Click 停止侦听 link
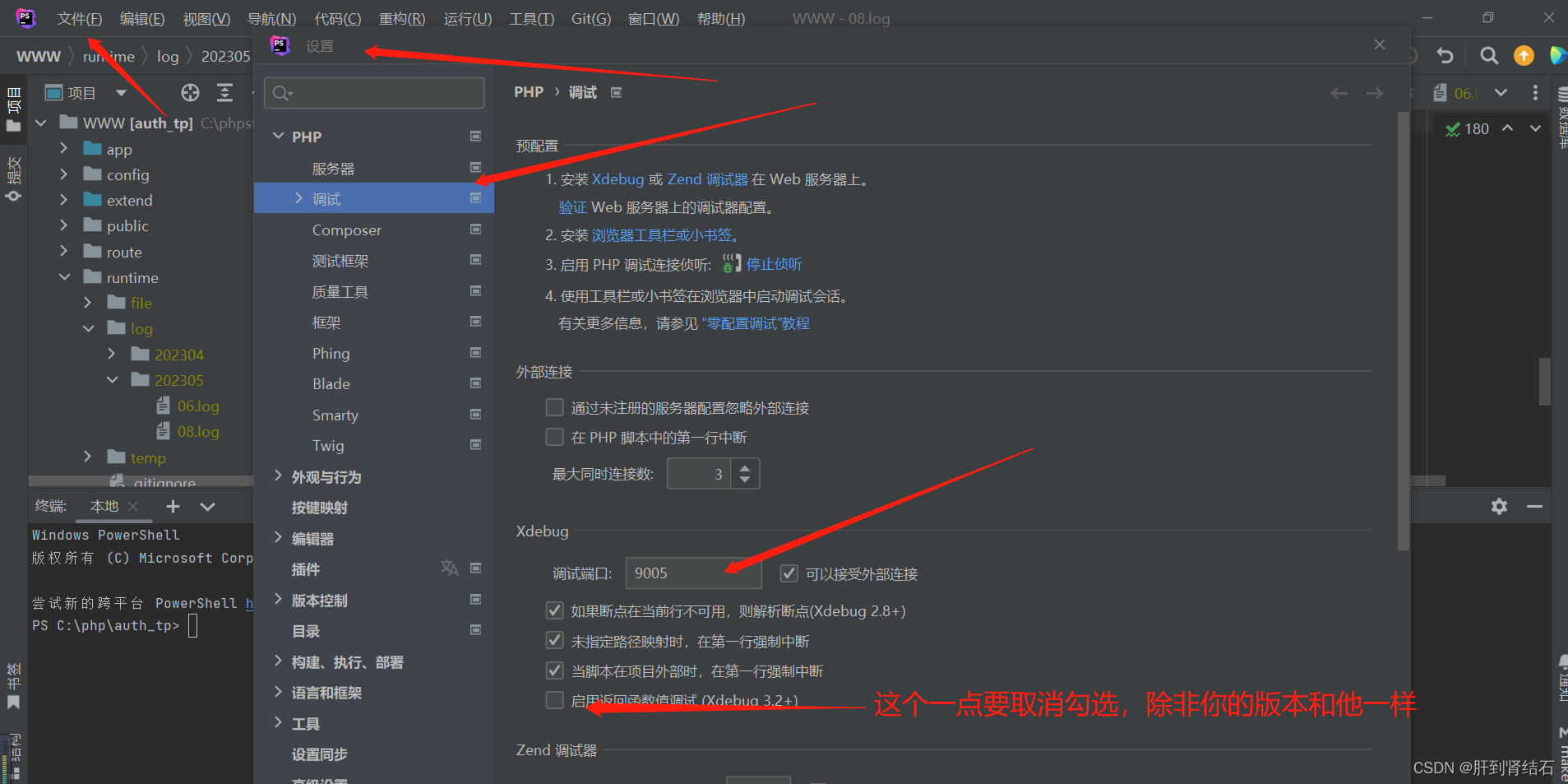The height and width of the screenshot is (784, 1568). pyautogui.click(x=774, y=264)
